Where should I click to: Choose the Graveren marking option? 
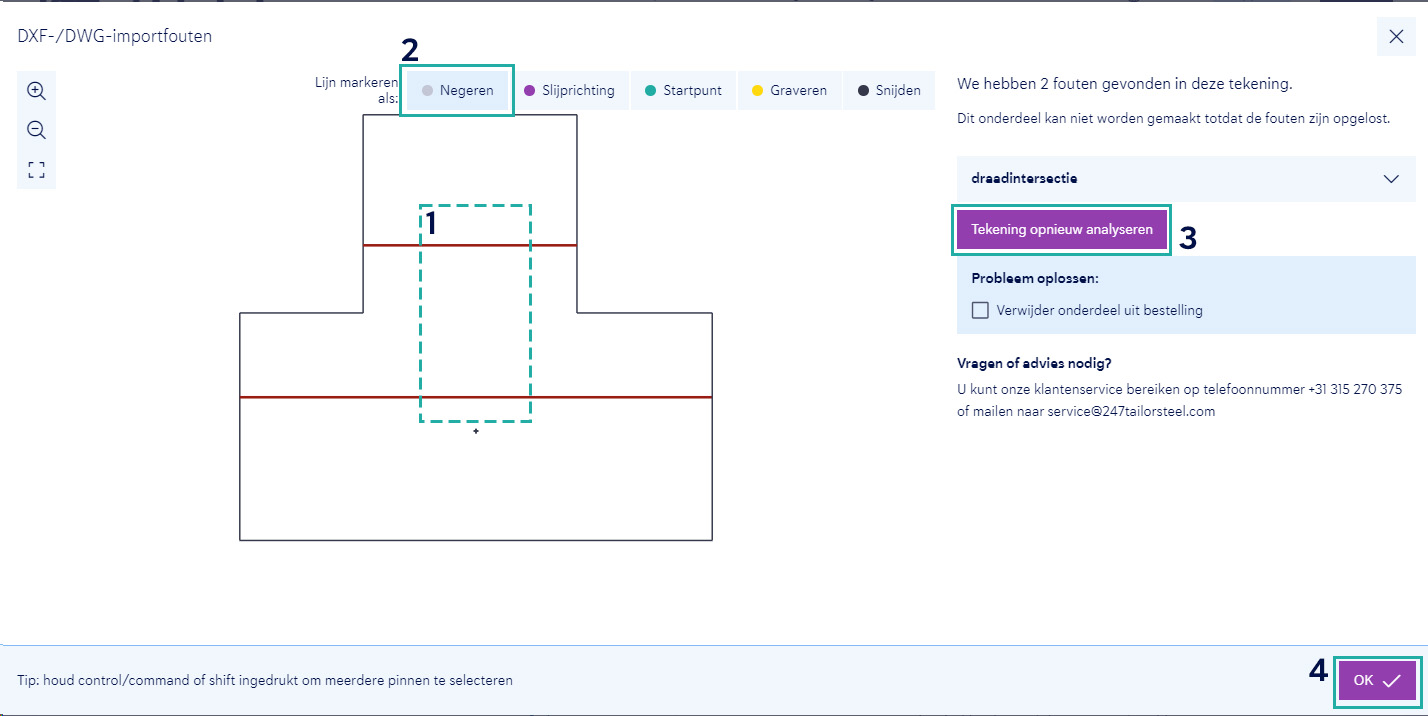point(790,91)
